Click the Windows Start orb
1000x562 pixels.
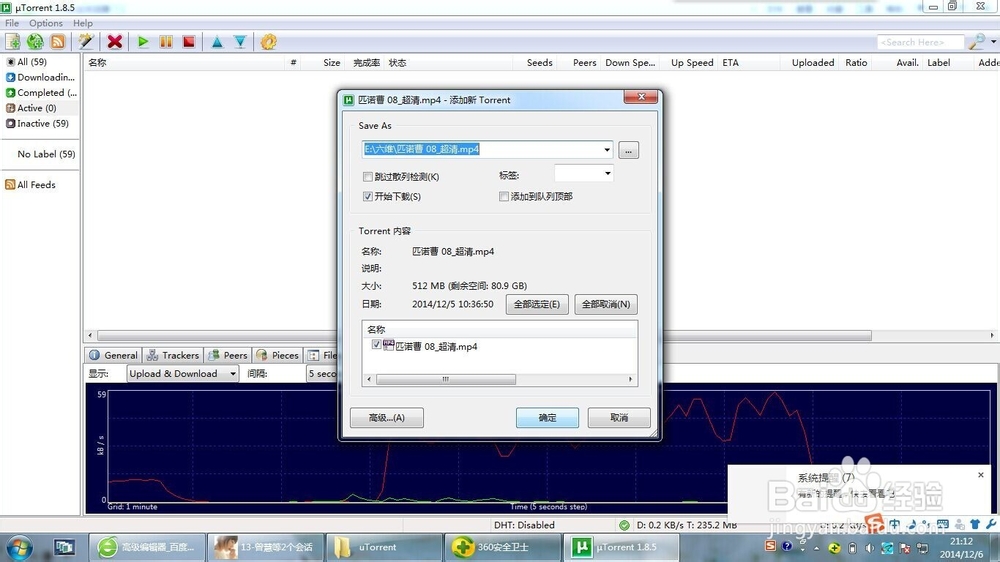click(x=18, y=547)
